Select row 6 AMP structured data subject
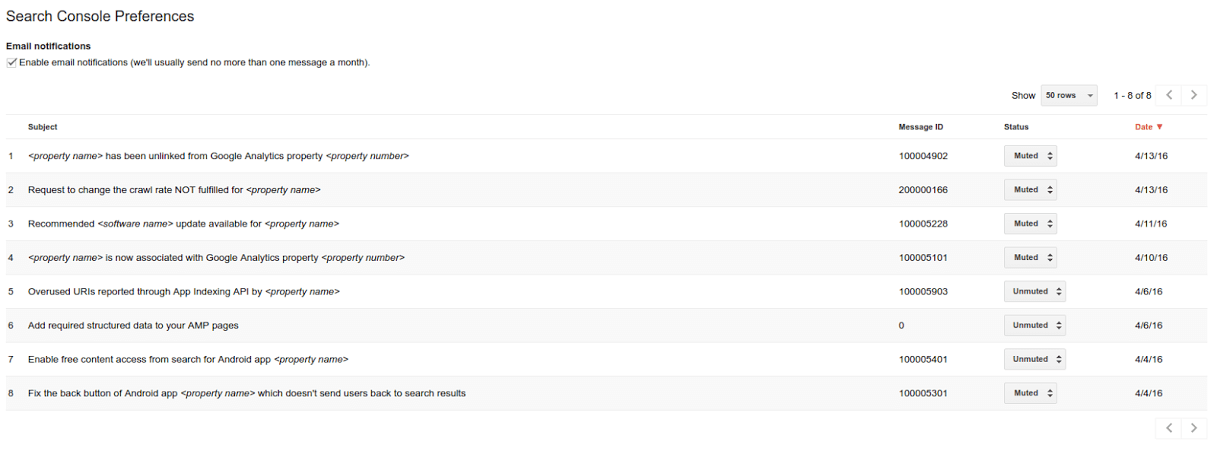1217x451 pixels. pos(133,326)
